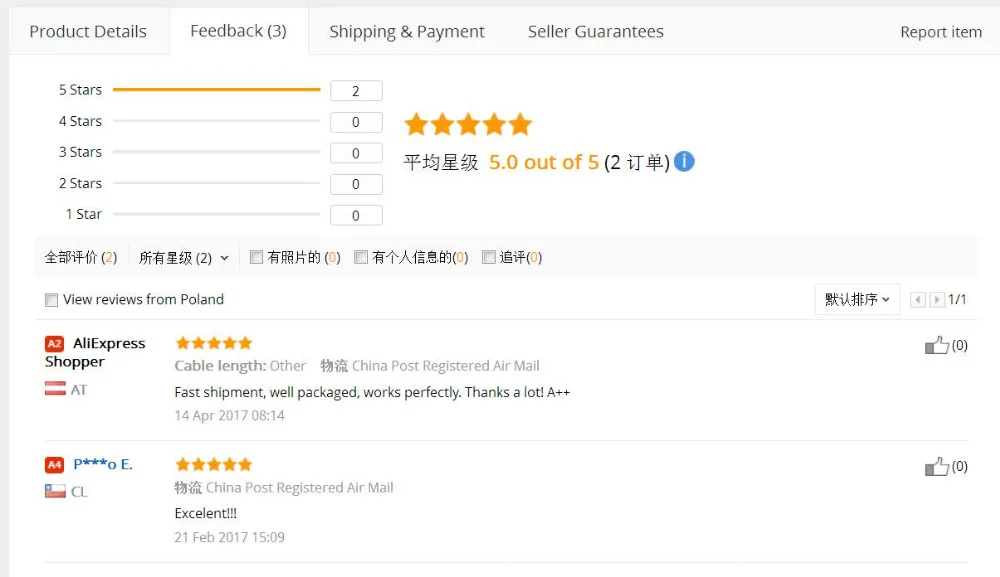The width and height of the screenshot is (1000, 577).
Task: Click the Austria flag icon beside AliExpress Shopper
Action: click(x=57, y=390)
